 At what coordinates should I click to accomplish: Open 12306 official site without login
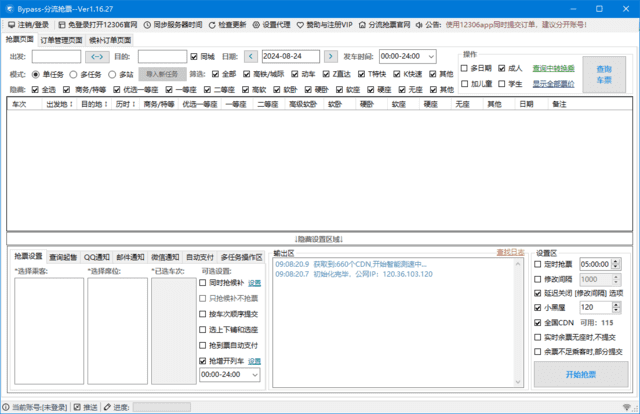[62, 23]
